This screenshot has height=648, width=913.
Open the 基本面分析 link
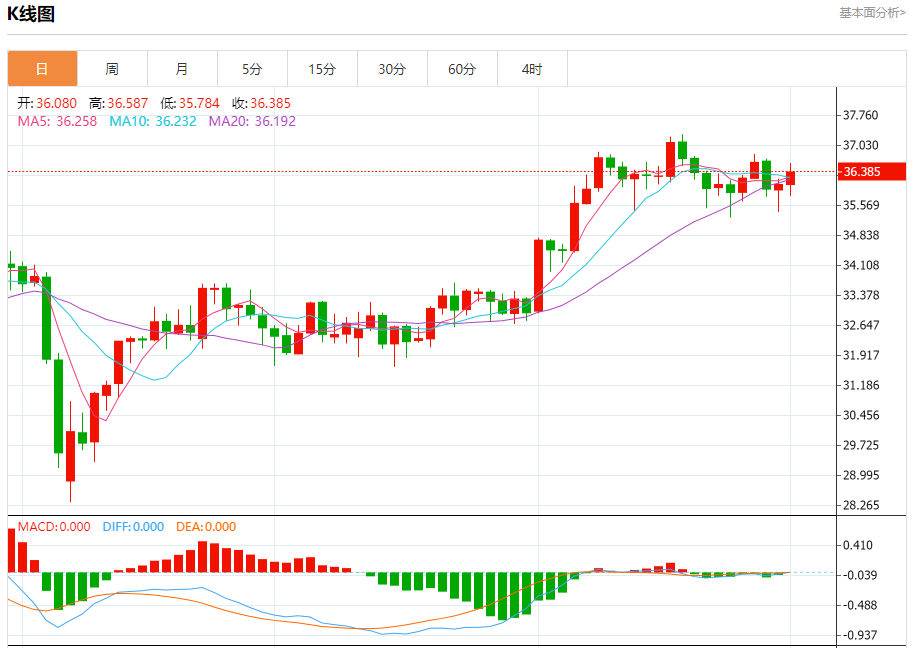coord(871,13)
